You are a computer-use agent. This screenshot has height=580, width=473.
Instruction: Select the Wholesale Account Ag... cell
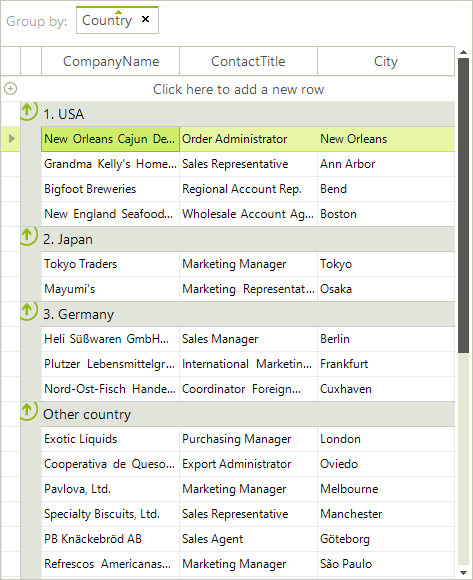[x=248, y=214]
